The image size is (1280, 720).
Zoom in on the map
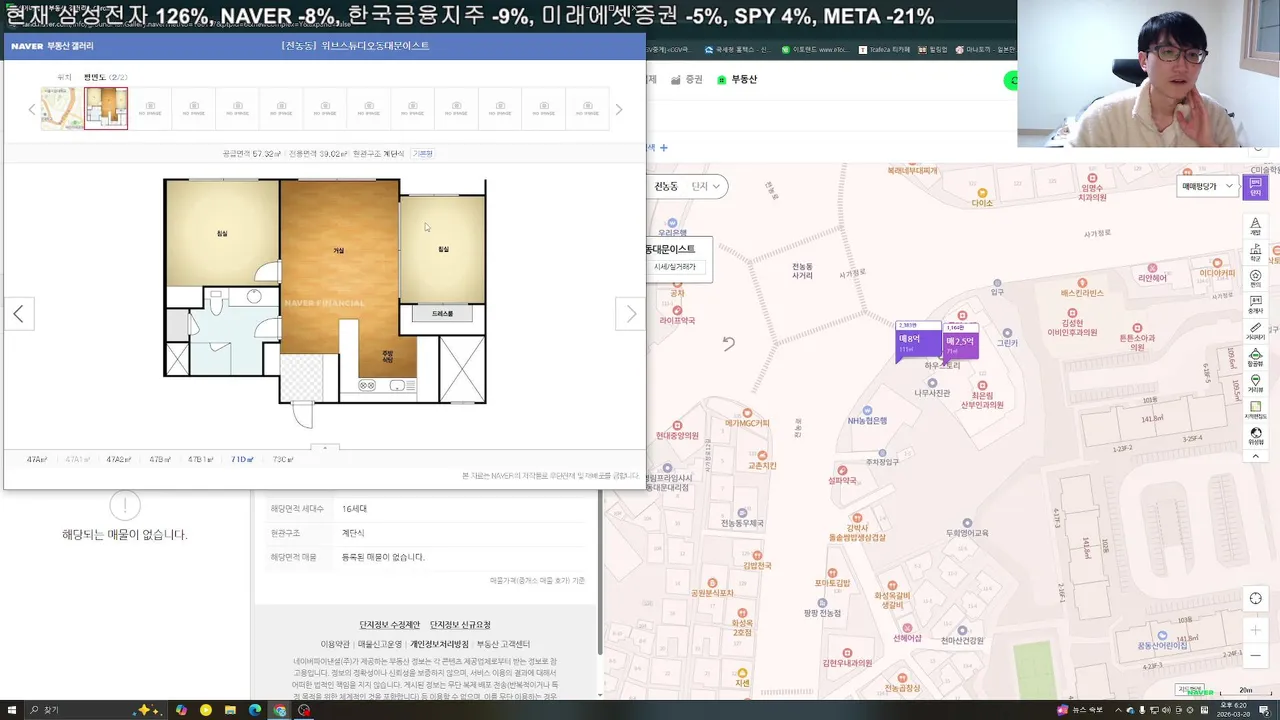click(1255, 631)
